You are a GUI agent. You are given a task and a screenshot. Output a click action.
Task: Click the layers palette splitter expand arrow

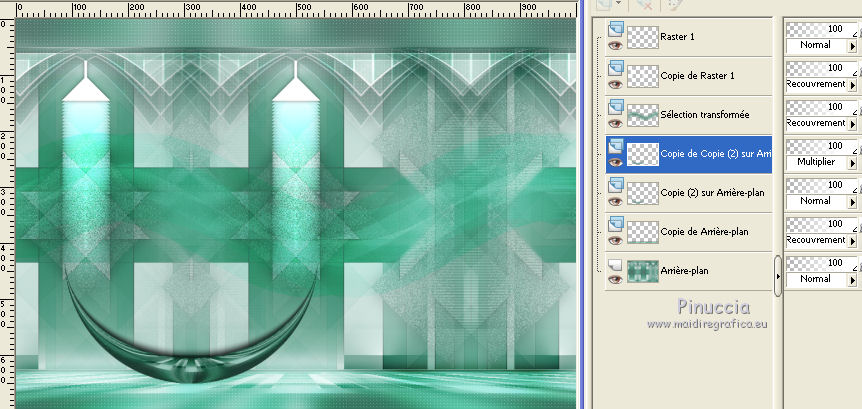tap(778, 276)
